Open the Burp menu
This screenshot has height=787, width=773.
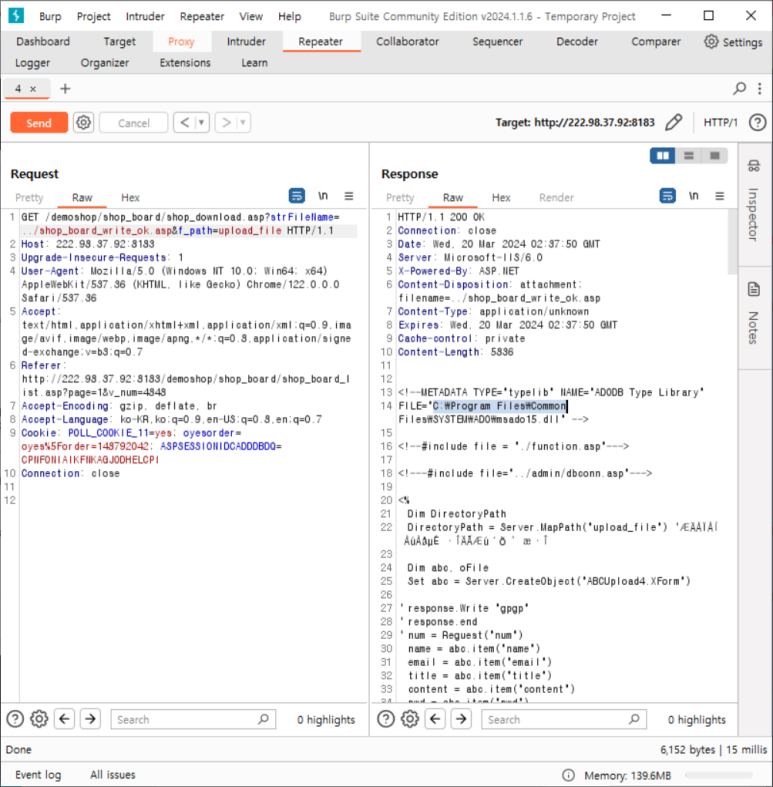50,17
